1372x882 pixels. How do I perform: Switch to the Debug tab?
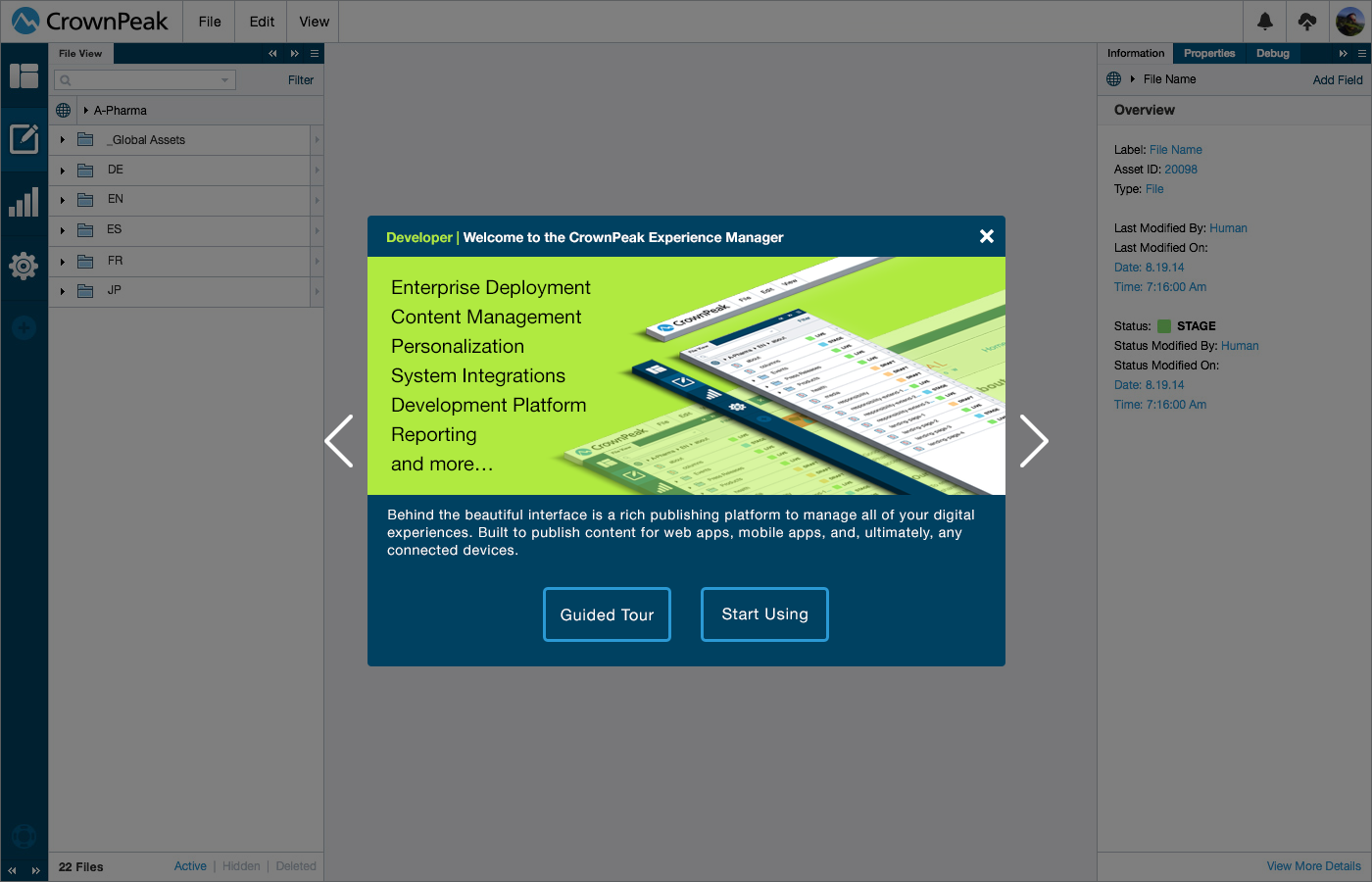pyautogui.click(x=1273, y=54)
